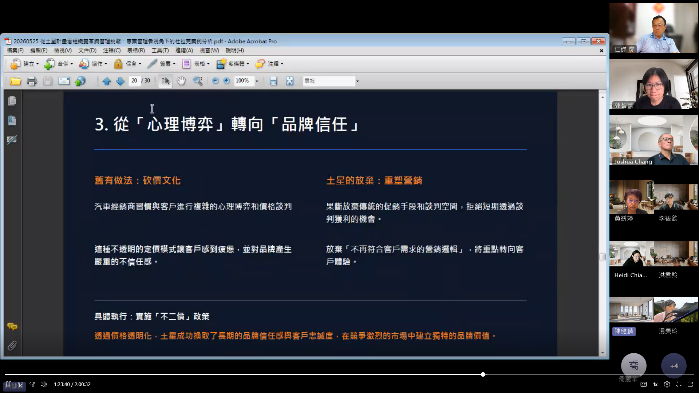Screen dimensions: 699x393
Task: Select the top participant video thumbnail
Action: 653,28
